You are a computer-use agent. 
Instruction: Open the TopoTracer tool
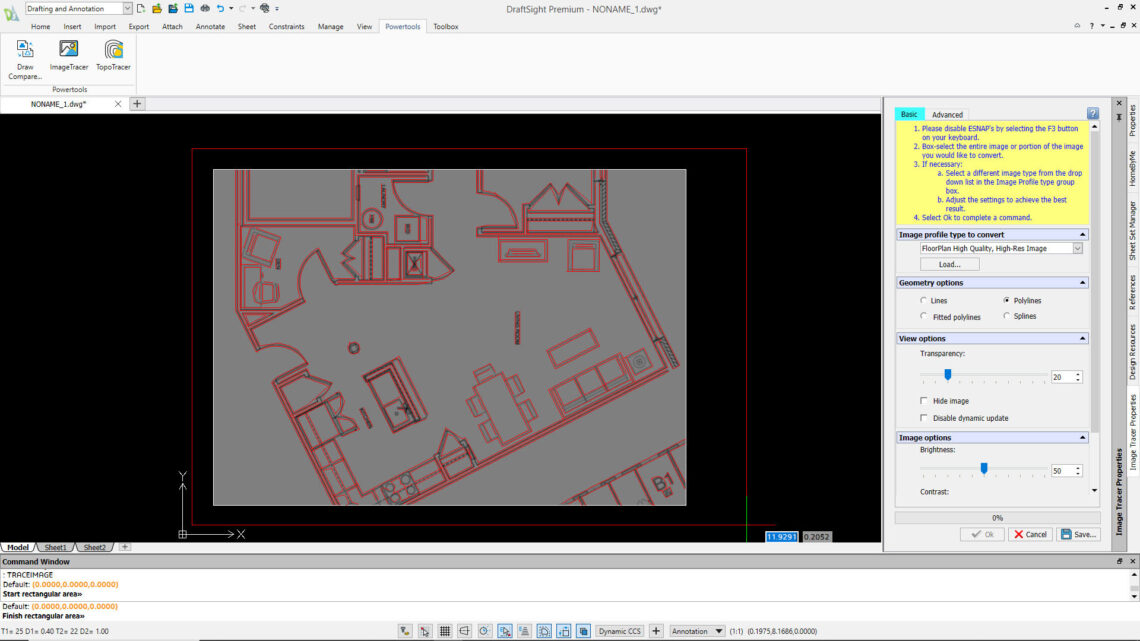coord(112,55)
